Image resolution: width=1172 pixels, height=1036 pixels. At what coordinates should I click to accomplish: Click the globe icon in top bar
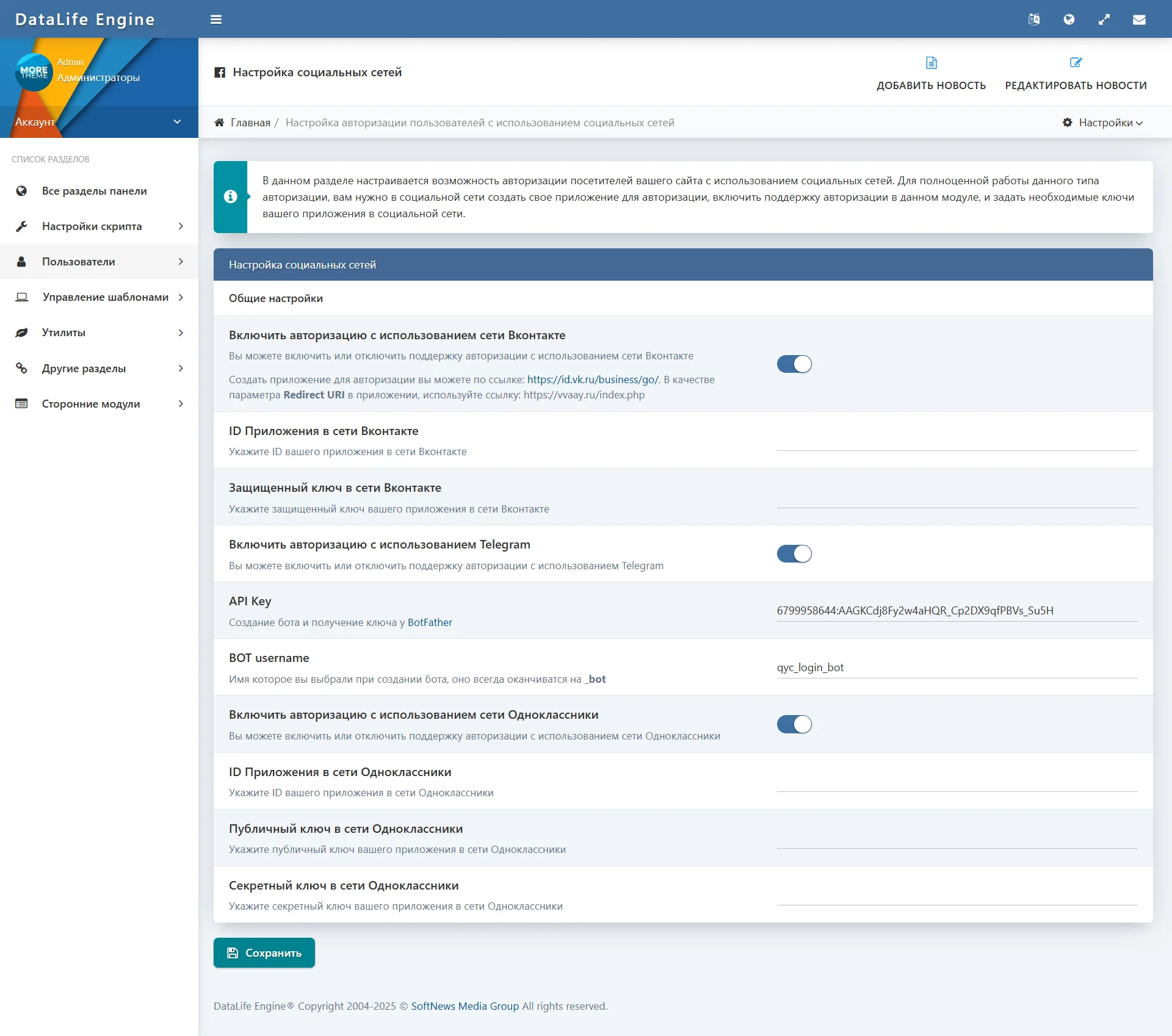pyautogui.click(x=1069, y=20)
